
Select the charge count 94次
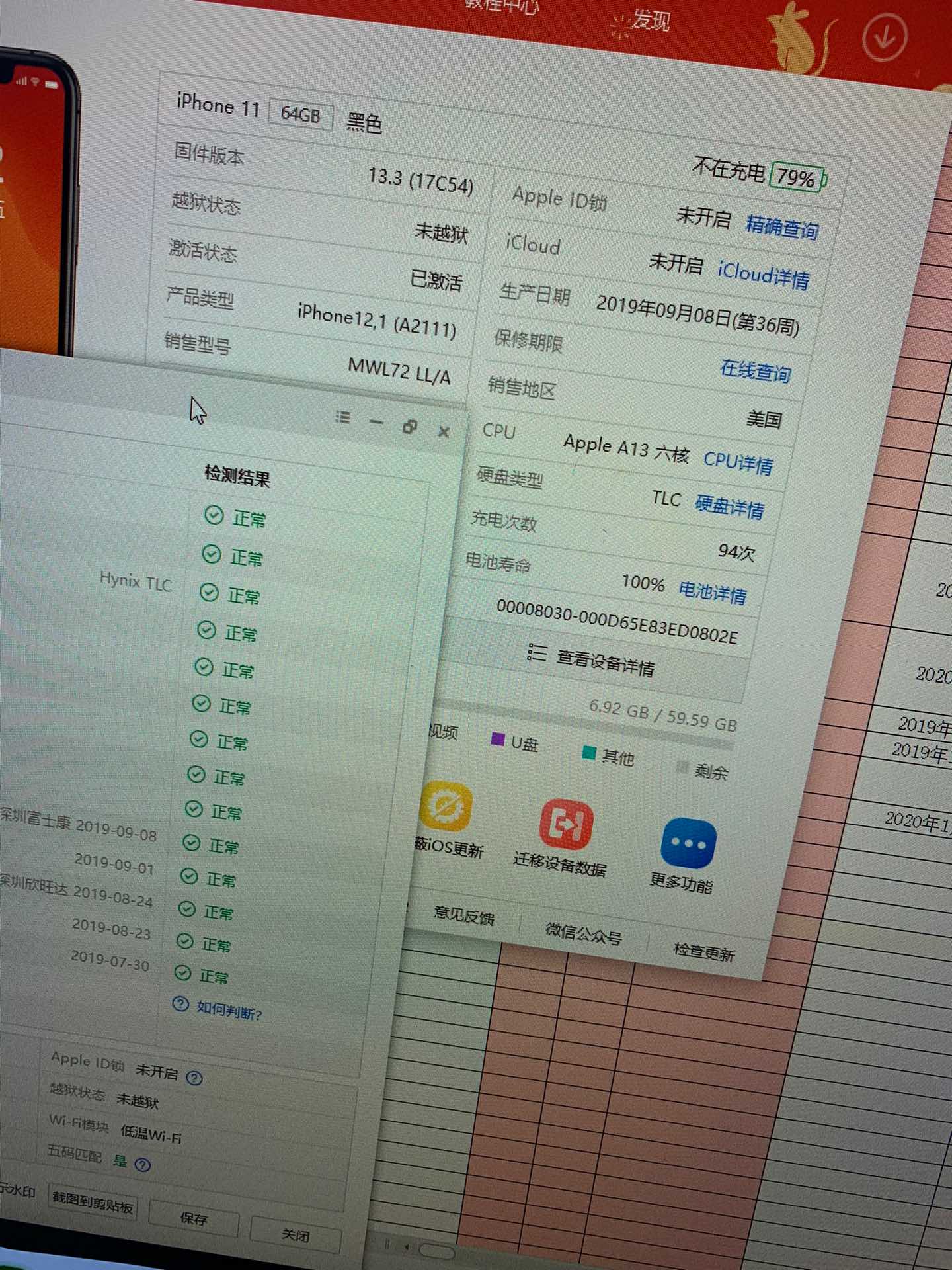[x=736, y=551]
